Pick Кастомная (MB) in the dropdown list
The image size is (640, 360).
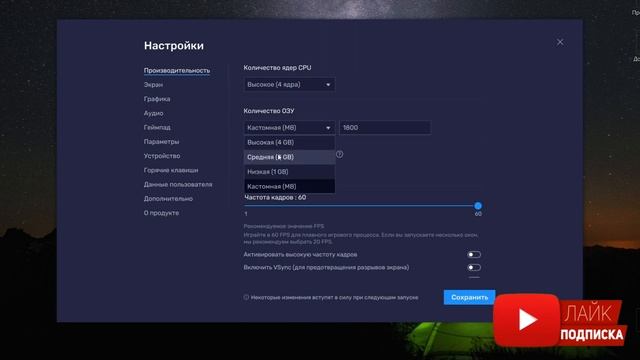point(289,187)
